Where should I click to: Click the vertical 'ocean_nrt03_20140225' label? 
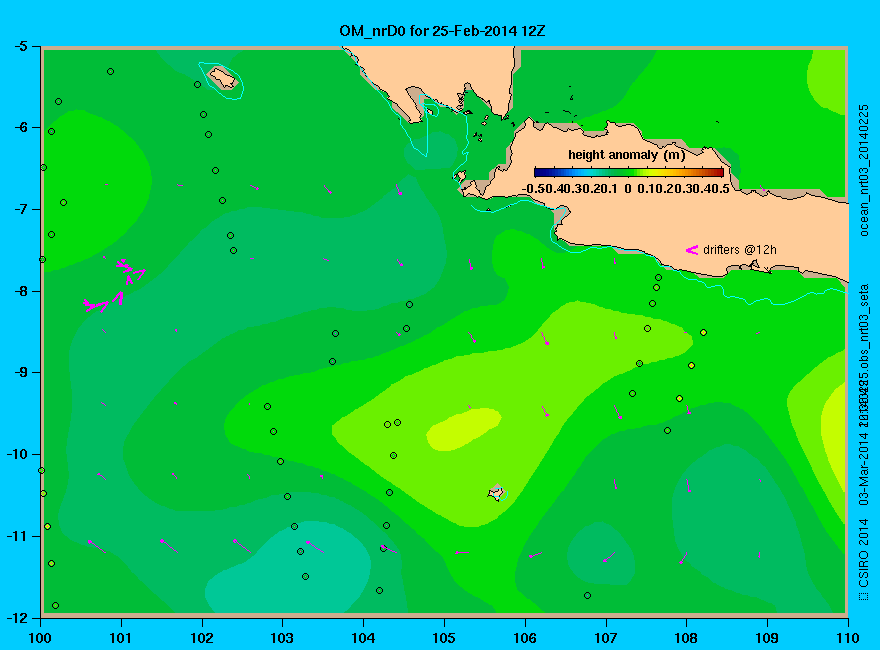coord(864,170)
